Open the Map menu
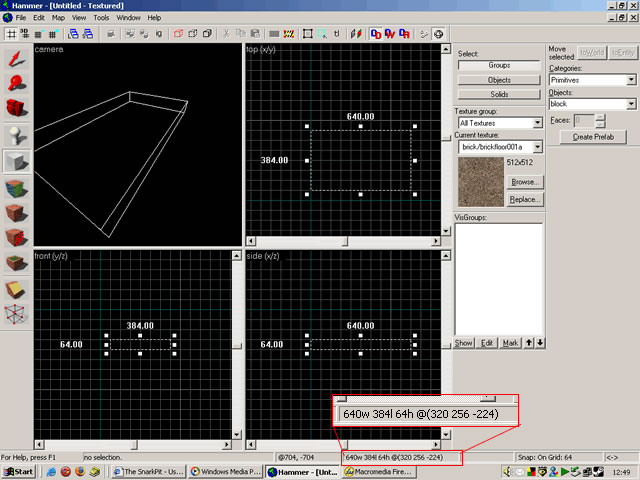Image resolution: width=640 pixels, height=480 pixels. 58,18
